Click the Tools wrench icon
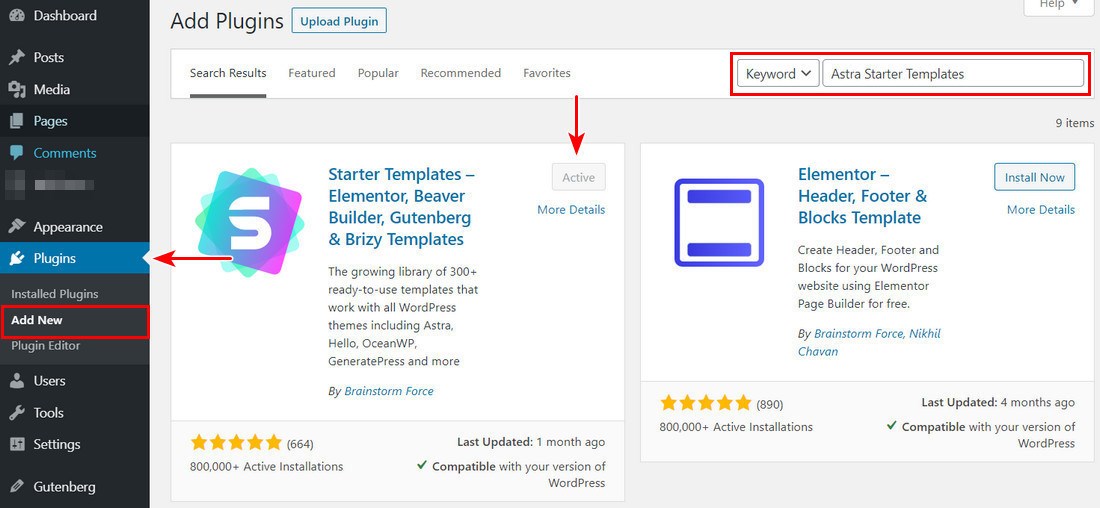This screenshot has height=508, width=1100. (17, 413)
